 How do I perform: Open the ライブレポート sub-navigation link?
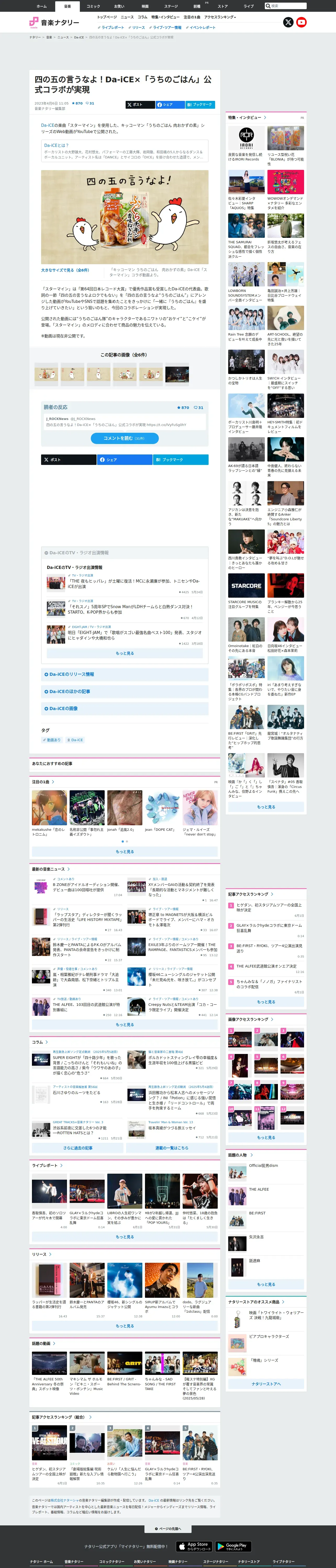pos(111,27)
